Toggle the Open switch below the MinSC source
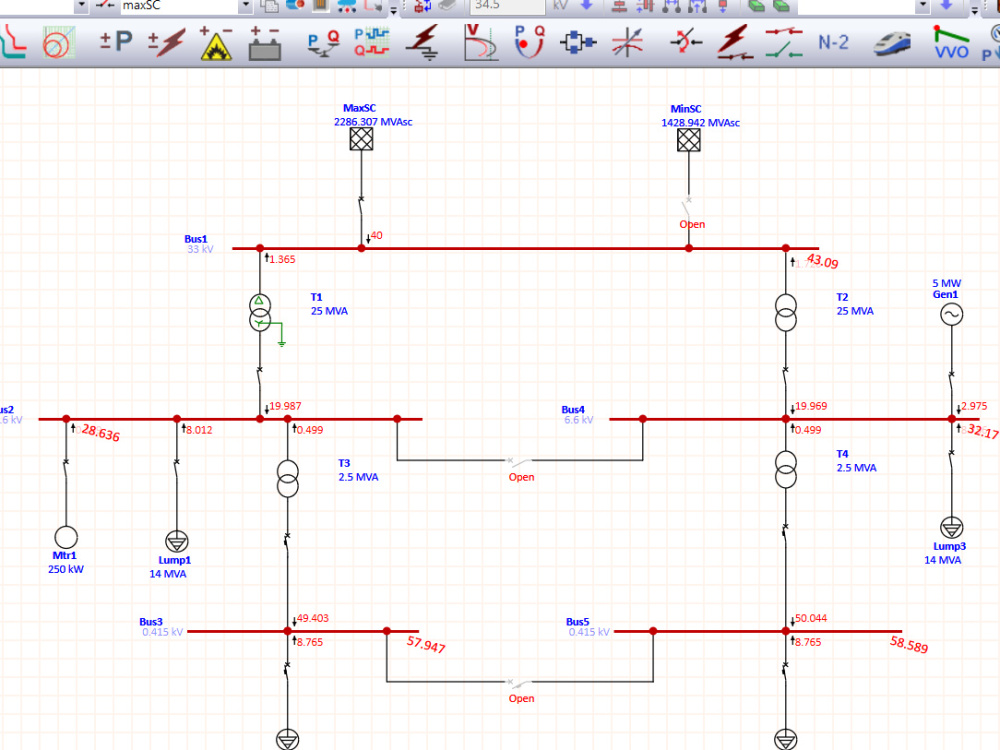1000x750 pixels. tap(688, 205)
